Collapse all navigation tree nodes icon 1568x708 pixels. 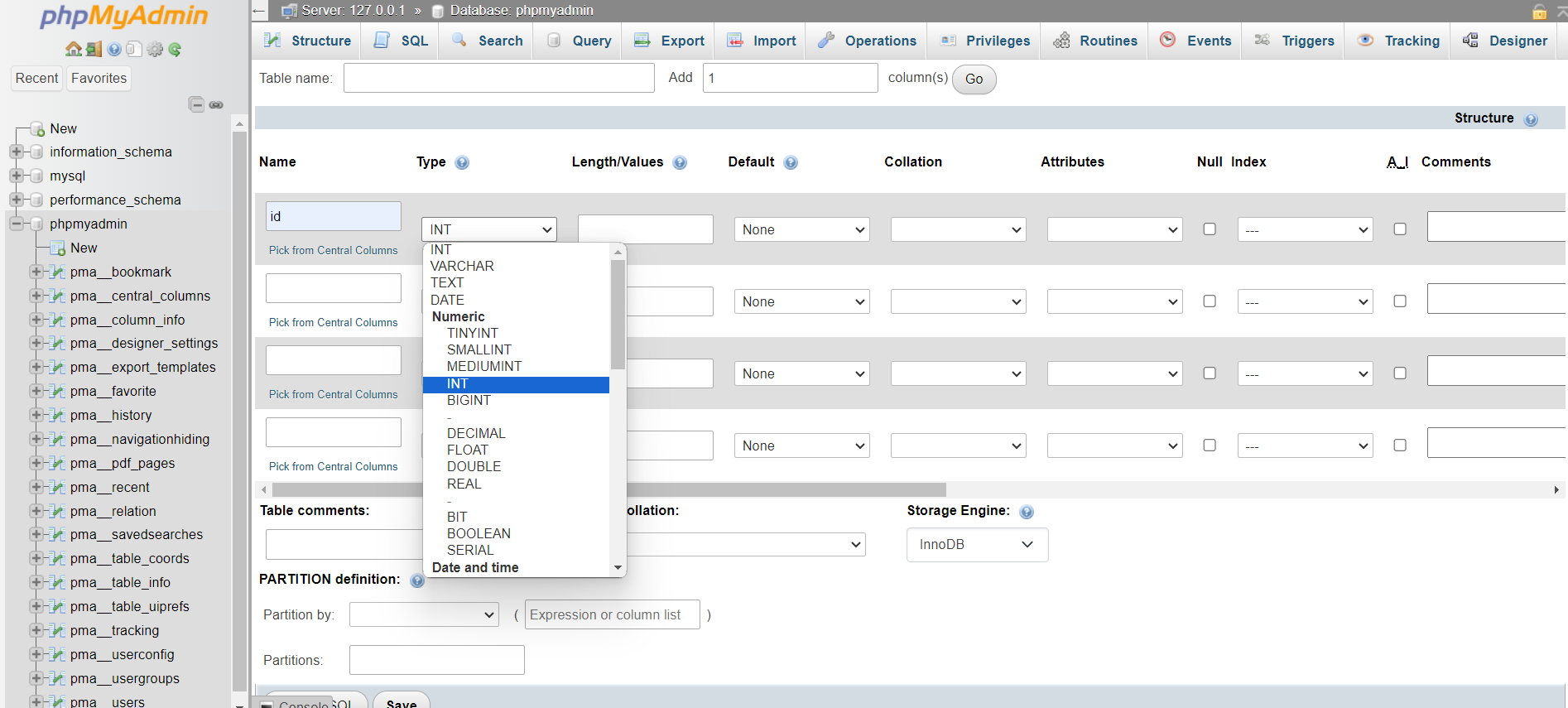196,104
